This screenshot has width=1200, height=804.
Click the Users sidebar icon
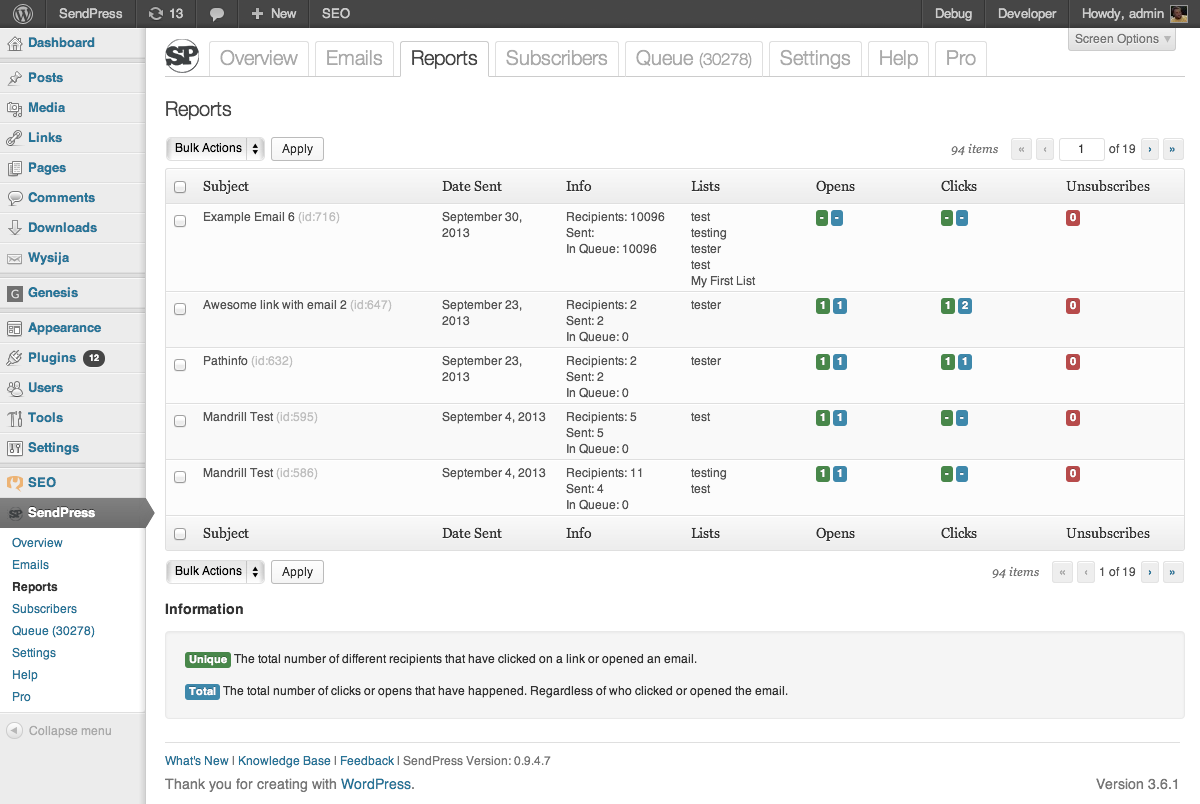point(15,388)
